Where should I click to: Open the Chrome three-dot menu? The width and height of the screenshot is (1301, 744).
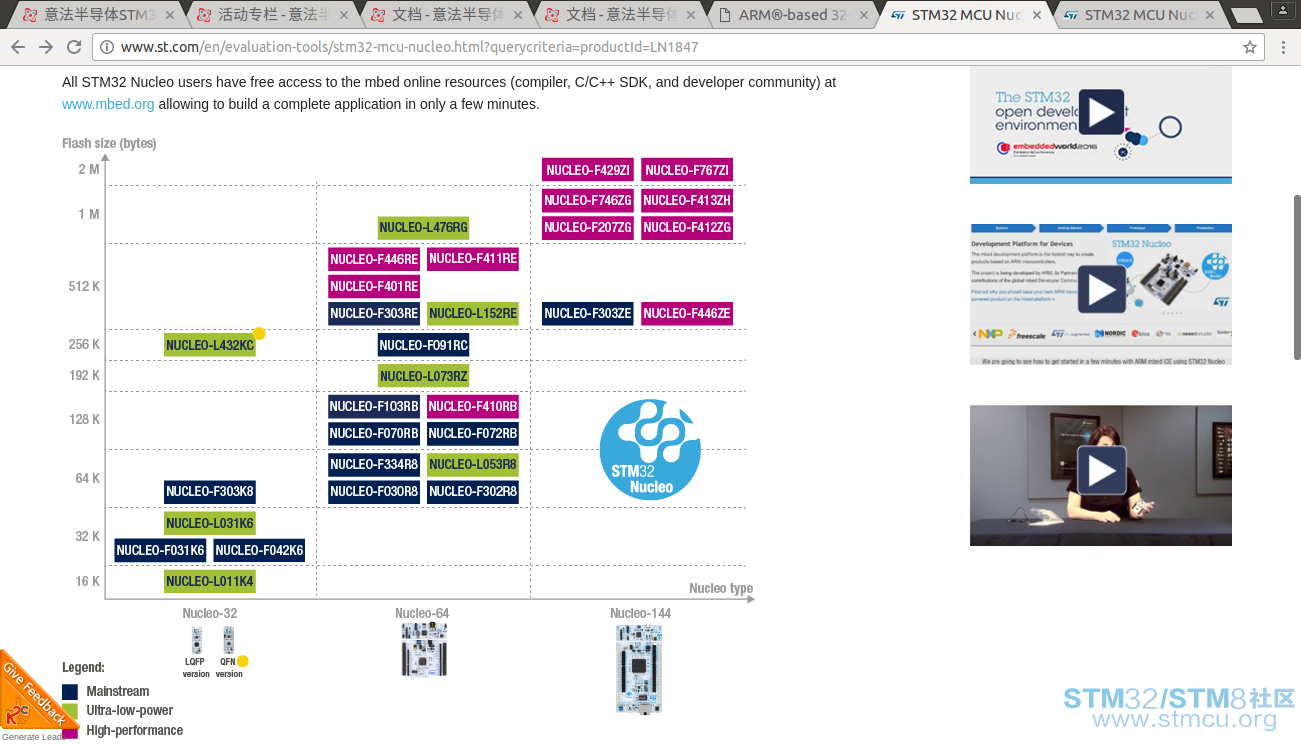click(x=1283, y=47)
